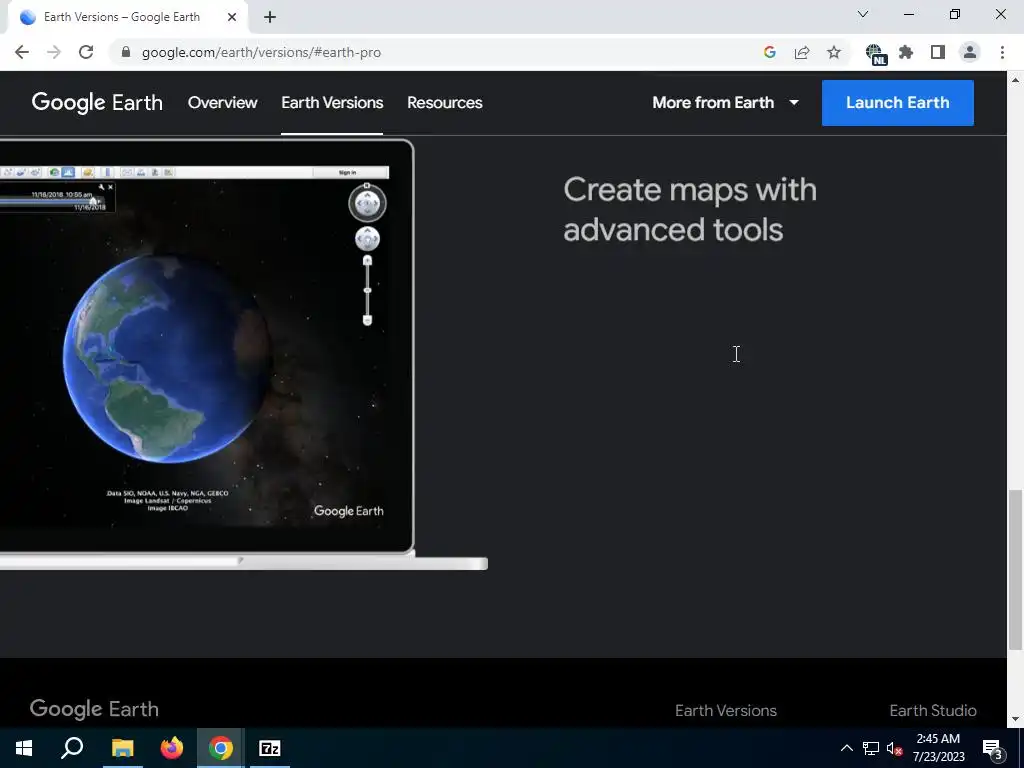
Task: Launch Firefox from the taskbar
Action: point(172,748)
